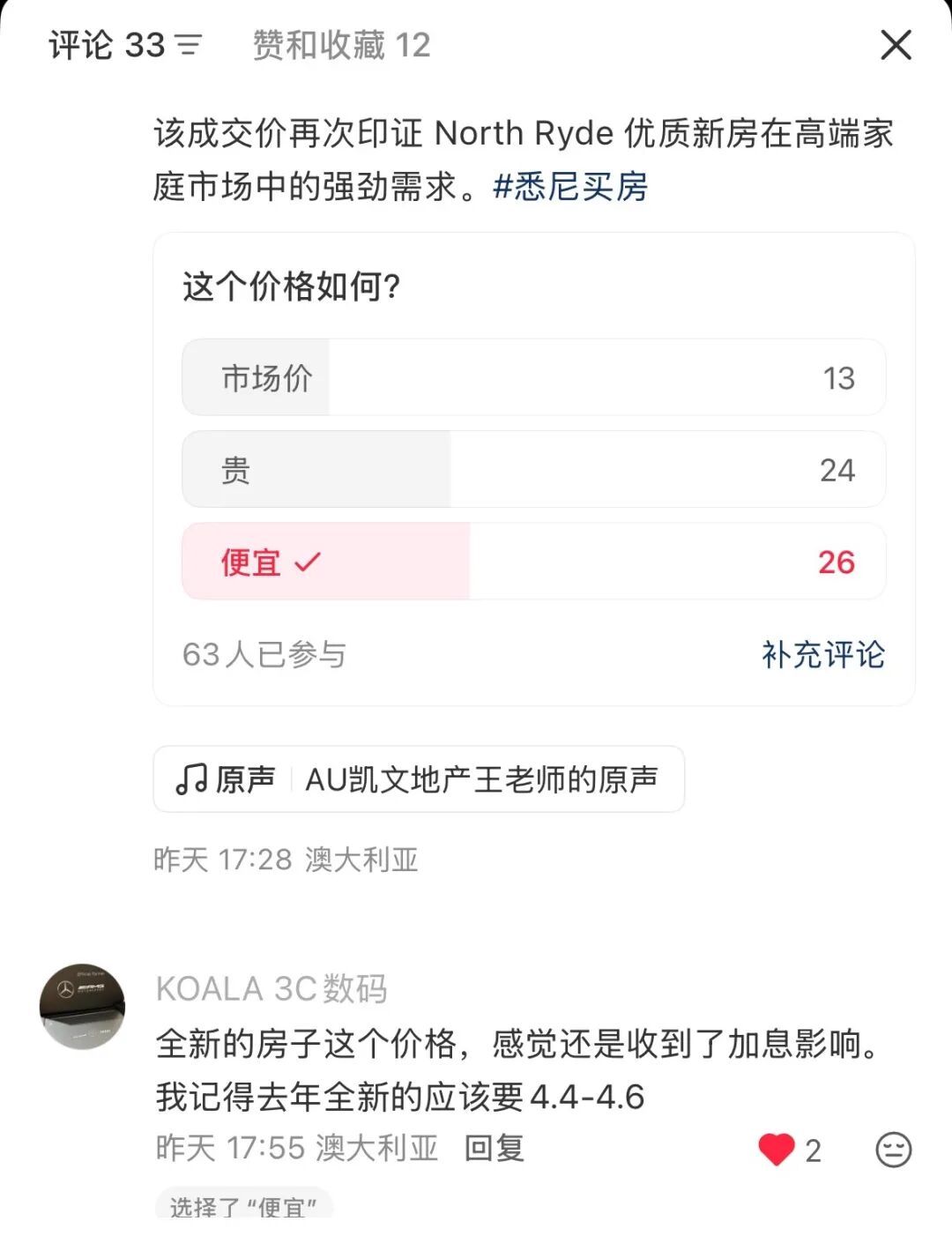The width and height of the screenshot is (952, 1236).
Task: Tap the emoji face reaction icon
Action: [x=893, y=1150]
